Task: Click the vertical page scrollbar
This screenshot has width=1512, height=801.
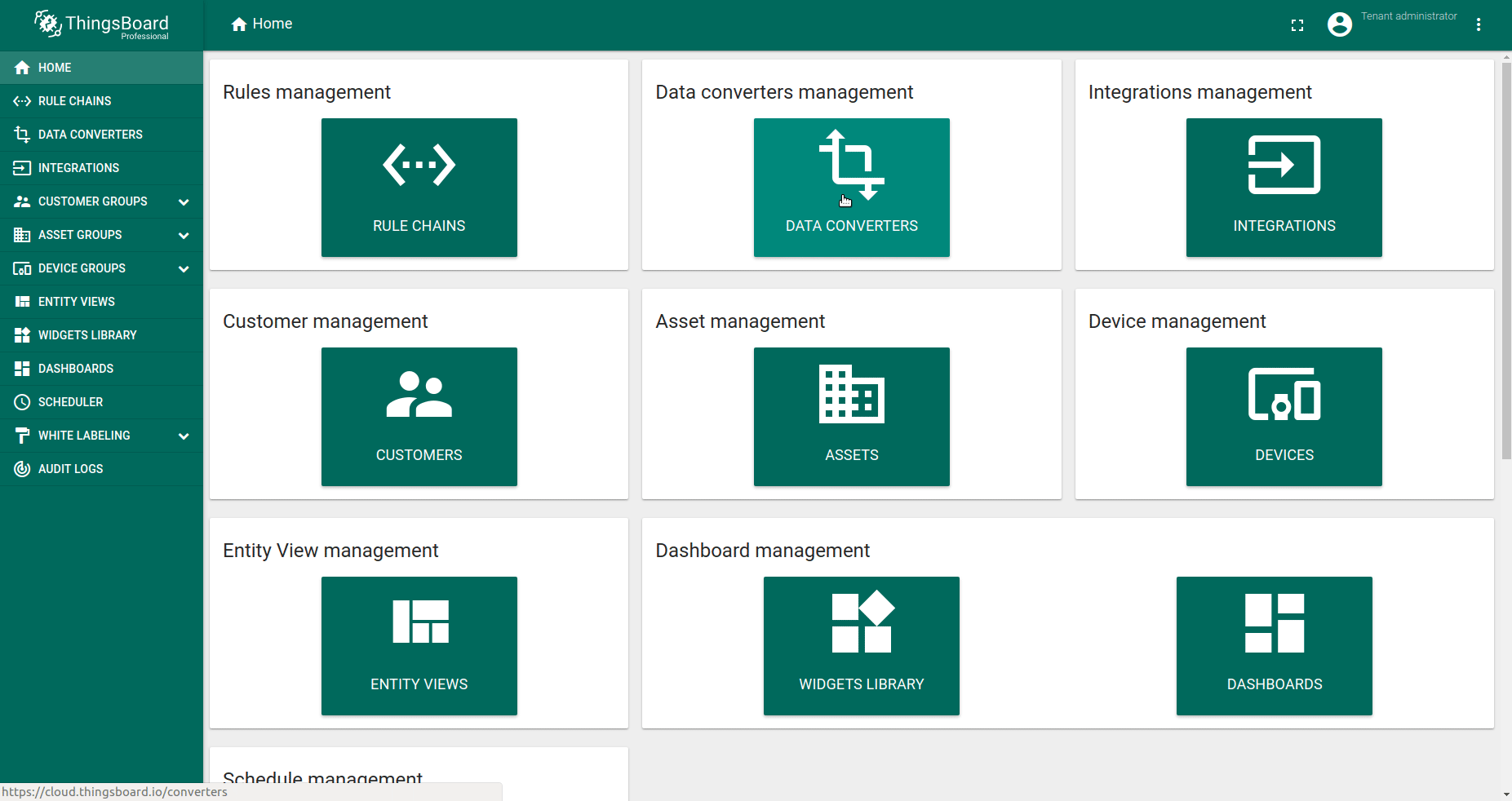Action: (x=1506, y=261)
